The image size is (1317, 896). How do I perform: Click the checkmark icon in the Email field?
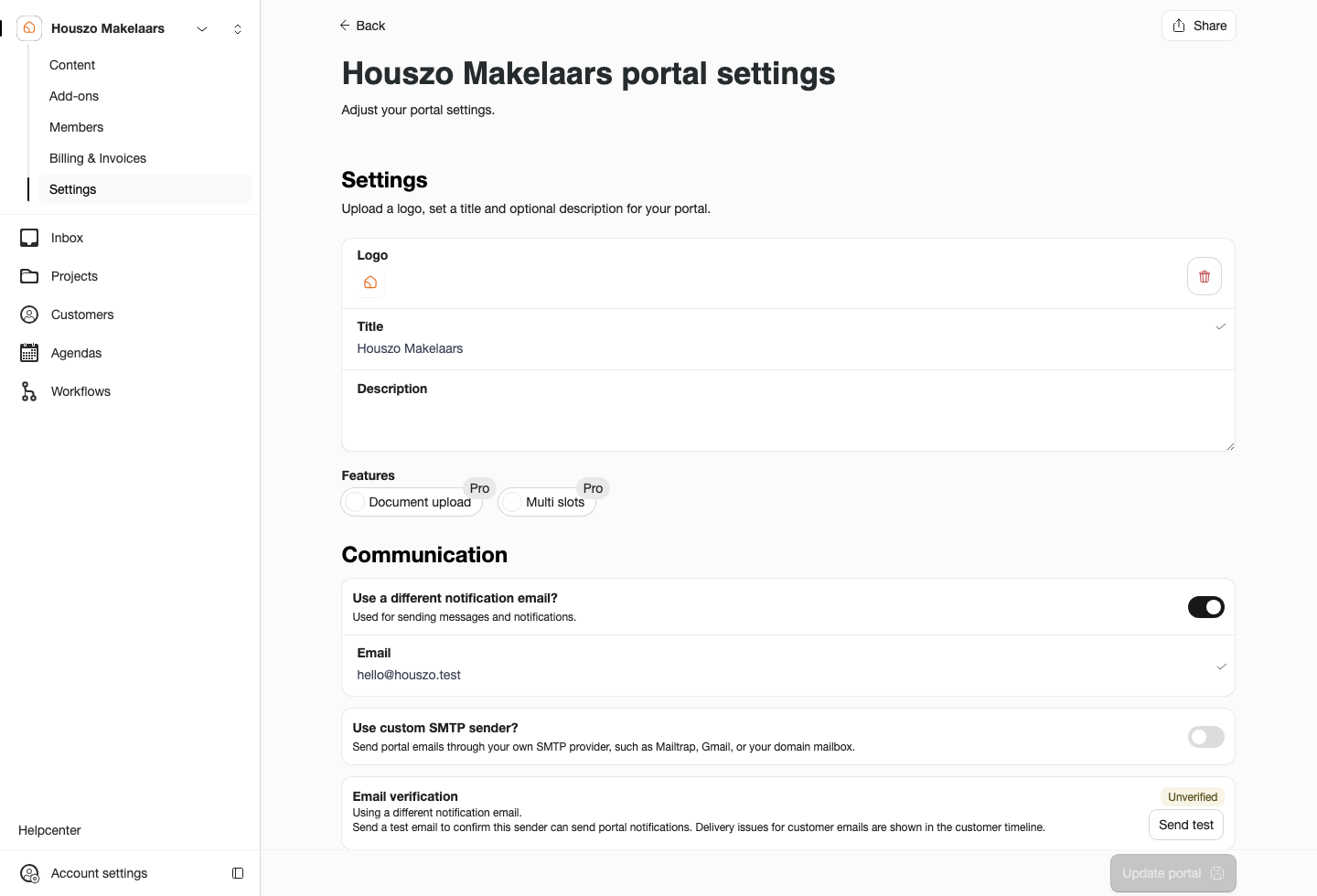tap(1221, 667)
